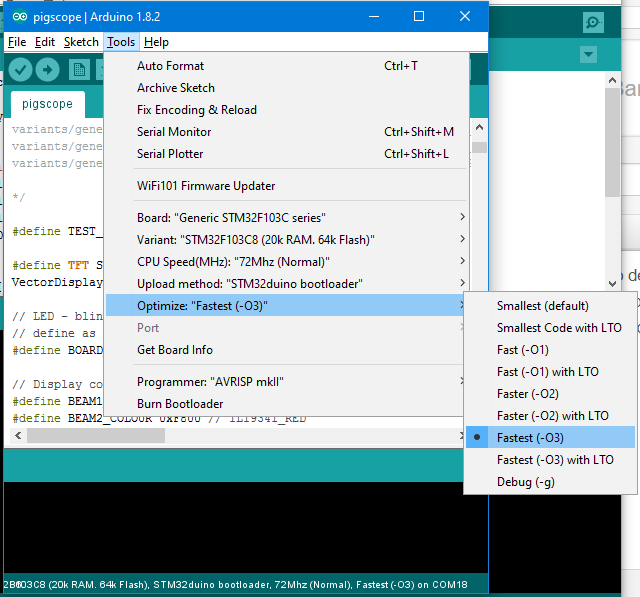Choose Smallest Code with LTO
640x597 pixels.
[x=550, y=328]
